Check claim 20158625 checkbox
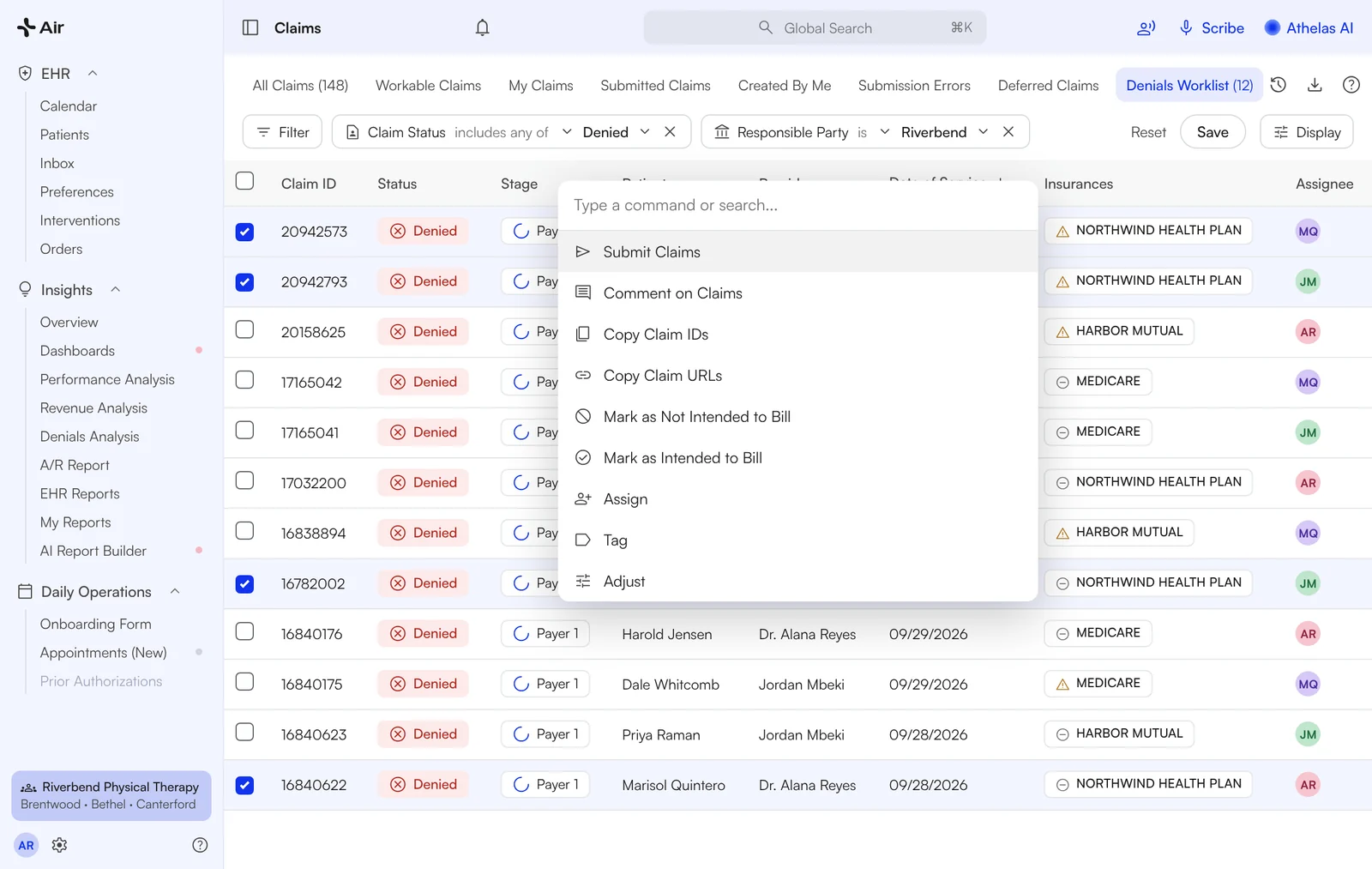1372x869 pixels. click(x=244, y=329)
